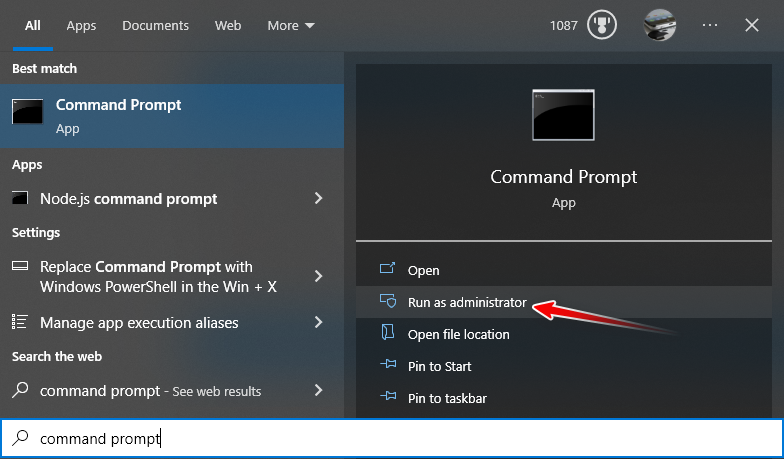Click the large Command Prompt preview icon
This screenshot has width=784, height=459.
[563, 116]
